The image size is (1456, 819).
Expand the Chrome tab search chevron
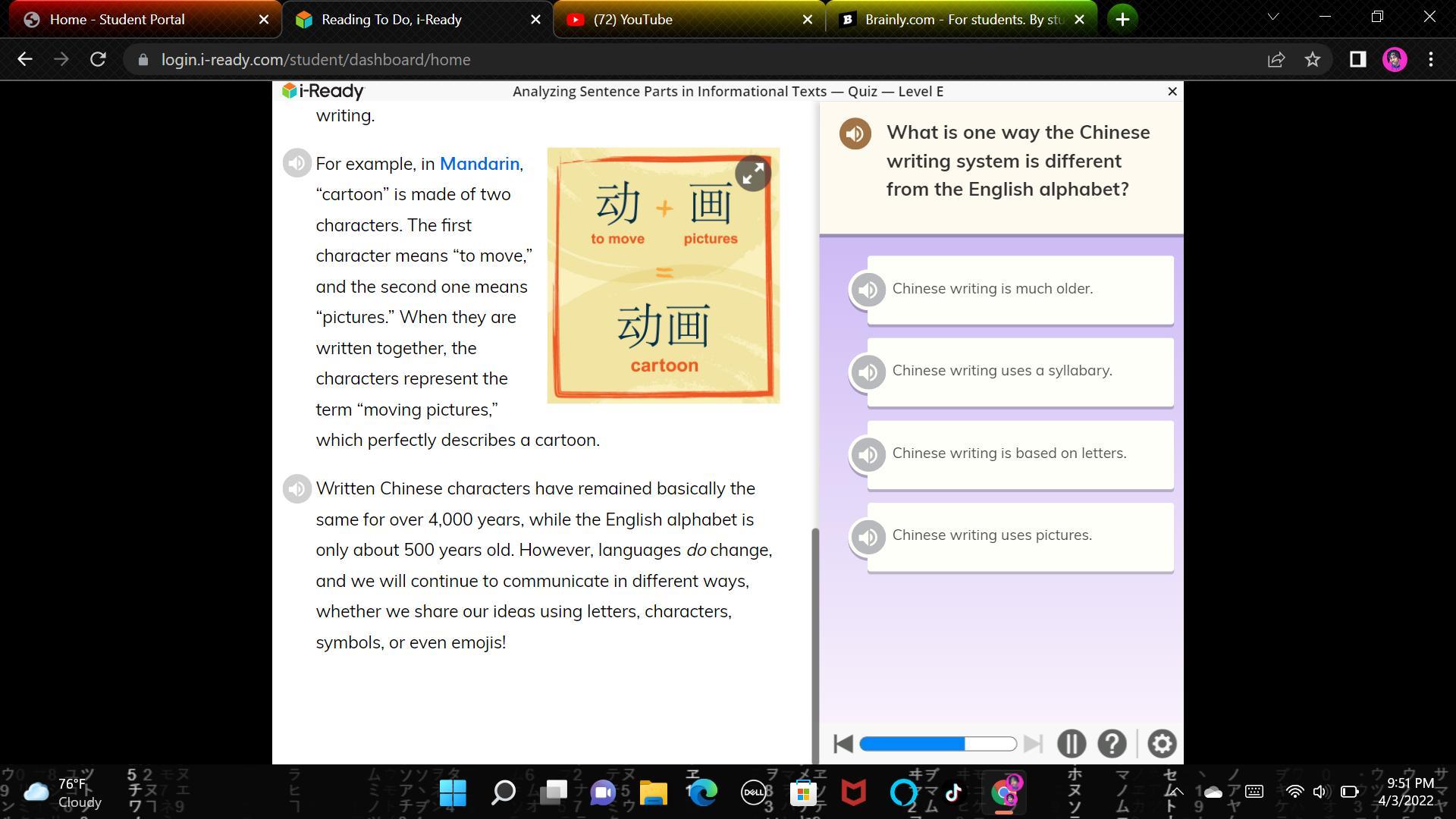[x=1272, y=17]
